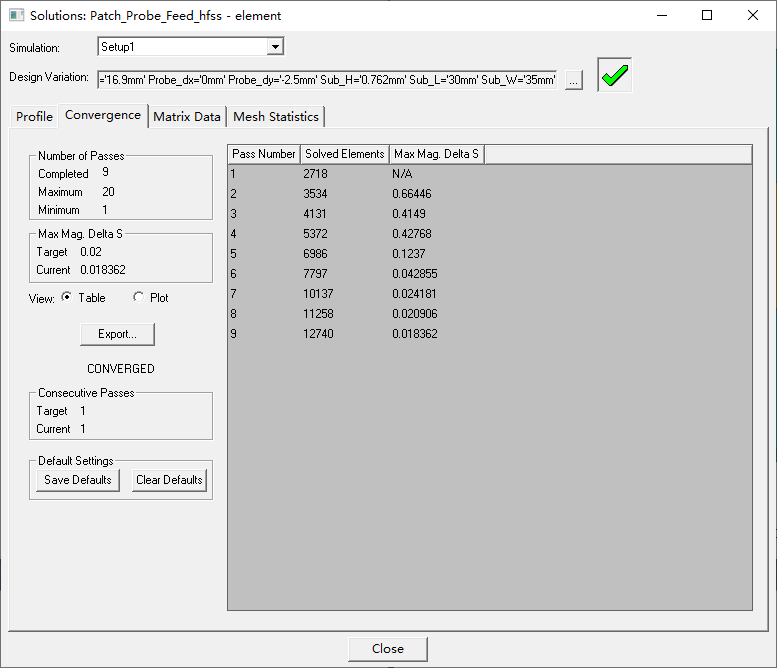Viewport: 777px width, 668px height.
Task: Select the solved elements value 7797
Action: [x=315, y=274]
